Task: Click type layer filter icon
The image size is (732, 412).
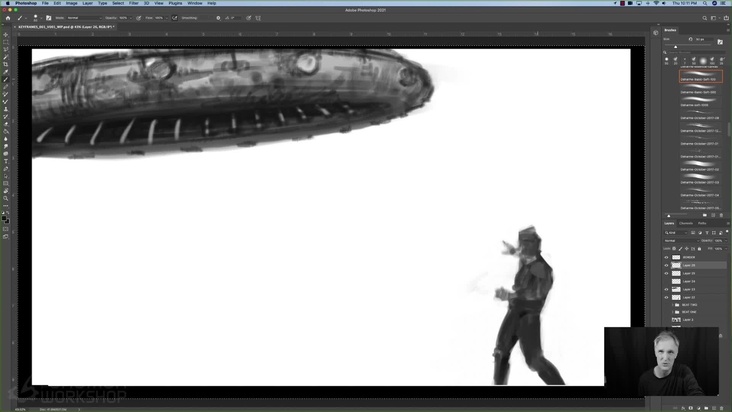Action: [x=707, y=232]
